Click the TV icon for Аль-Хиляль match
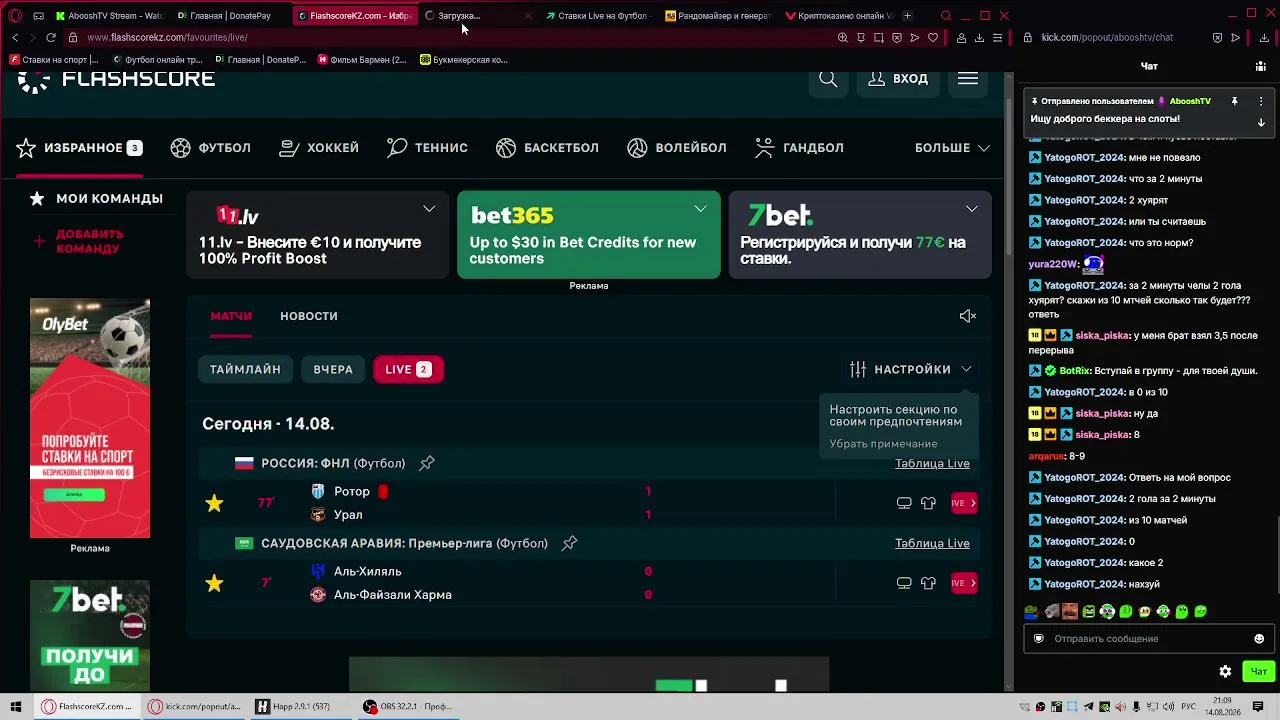 point(904,583)
